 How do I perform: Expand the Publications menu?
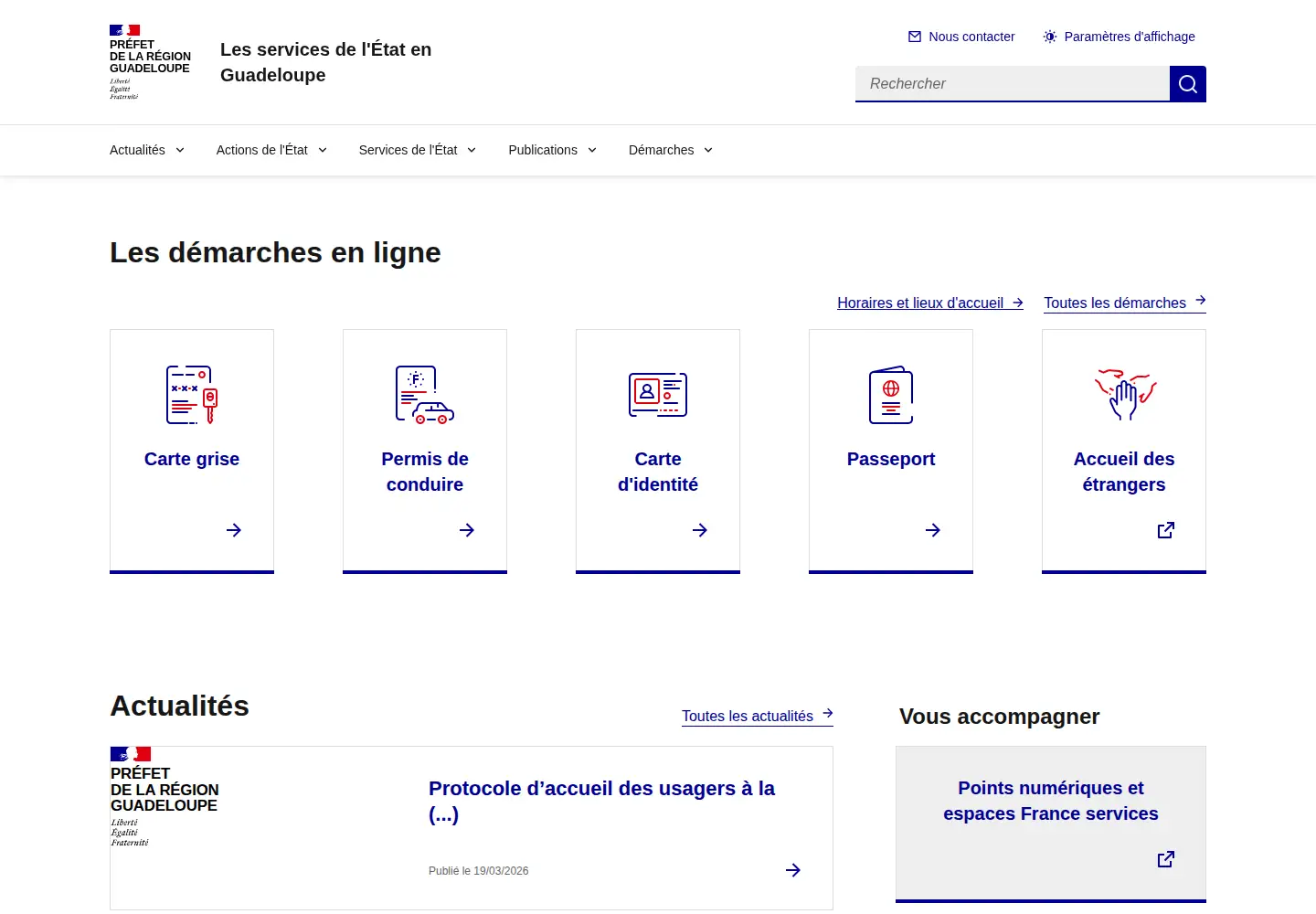tap(553, 150)
